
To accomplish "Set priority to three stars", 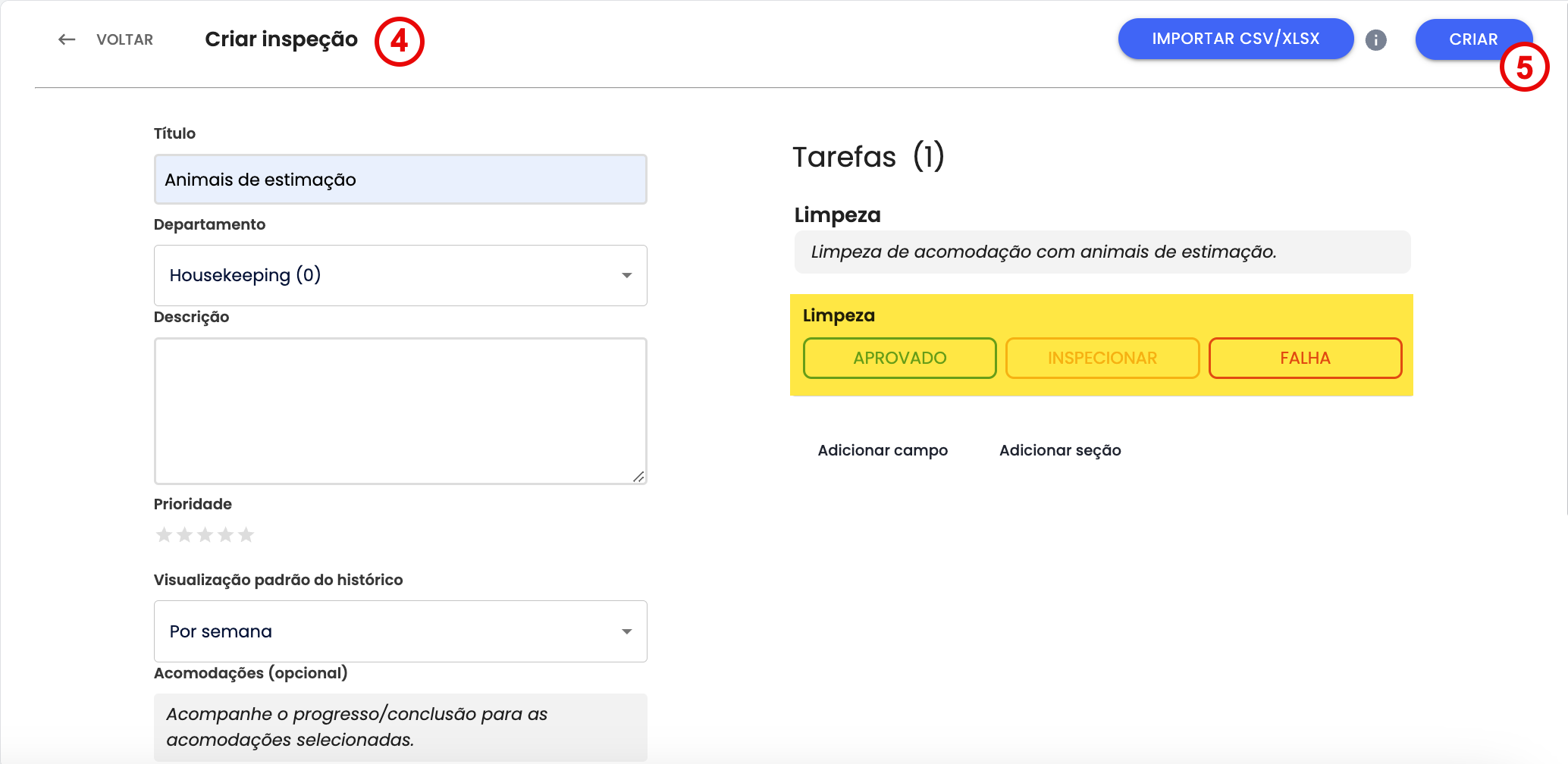I will tap(205, 535).
